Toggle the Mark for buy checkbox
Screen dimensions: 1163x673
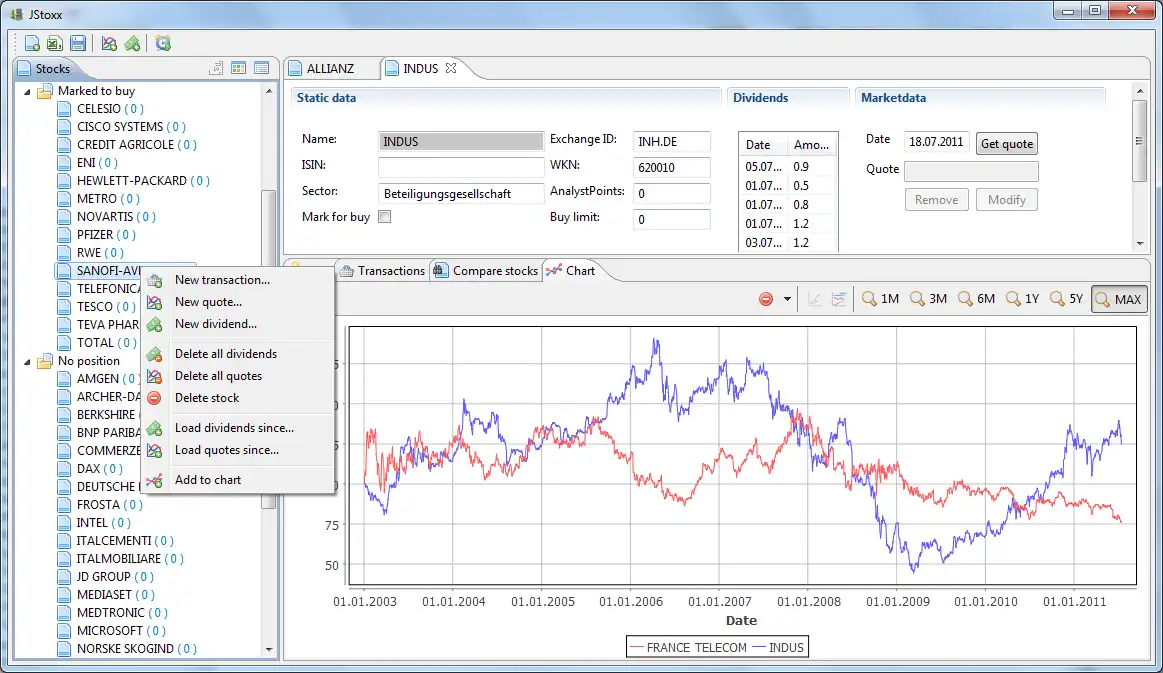pos(385,217)
